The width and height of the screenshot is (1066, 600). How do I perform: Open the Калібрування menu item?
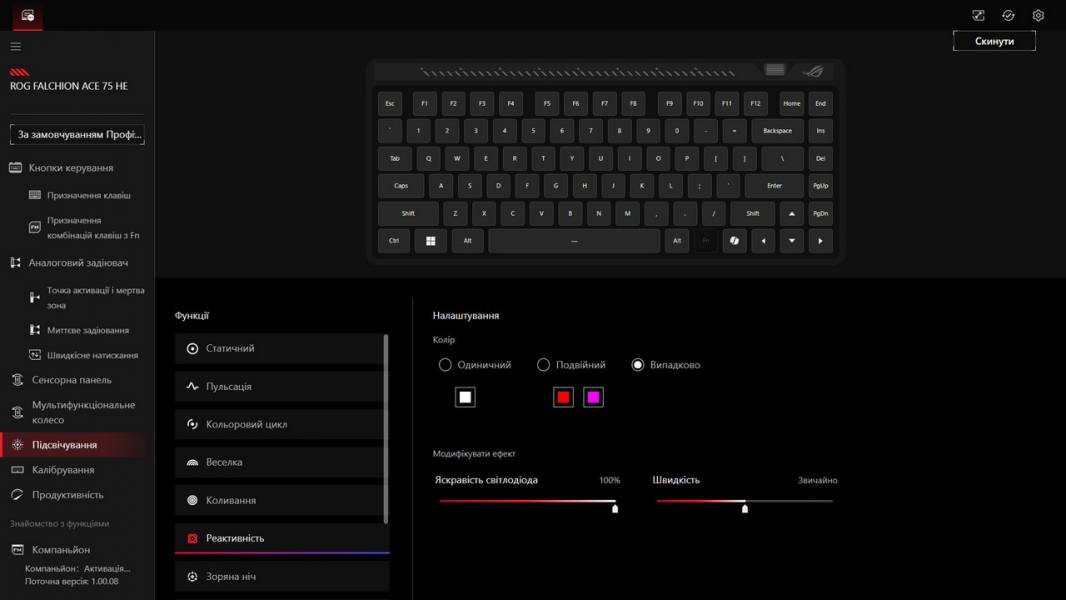pos(63,470)
